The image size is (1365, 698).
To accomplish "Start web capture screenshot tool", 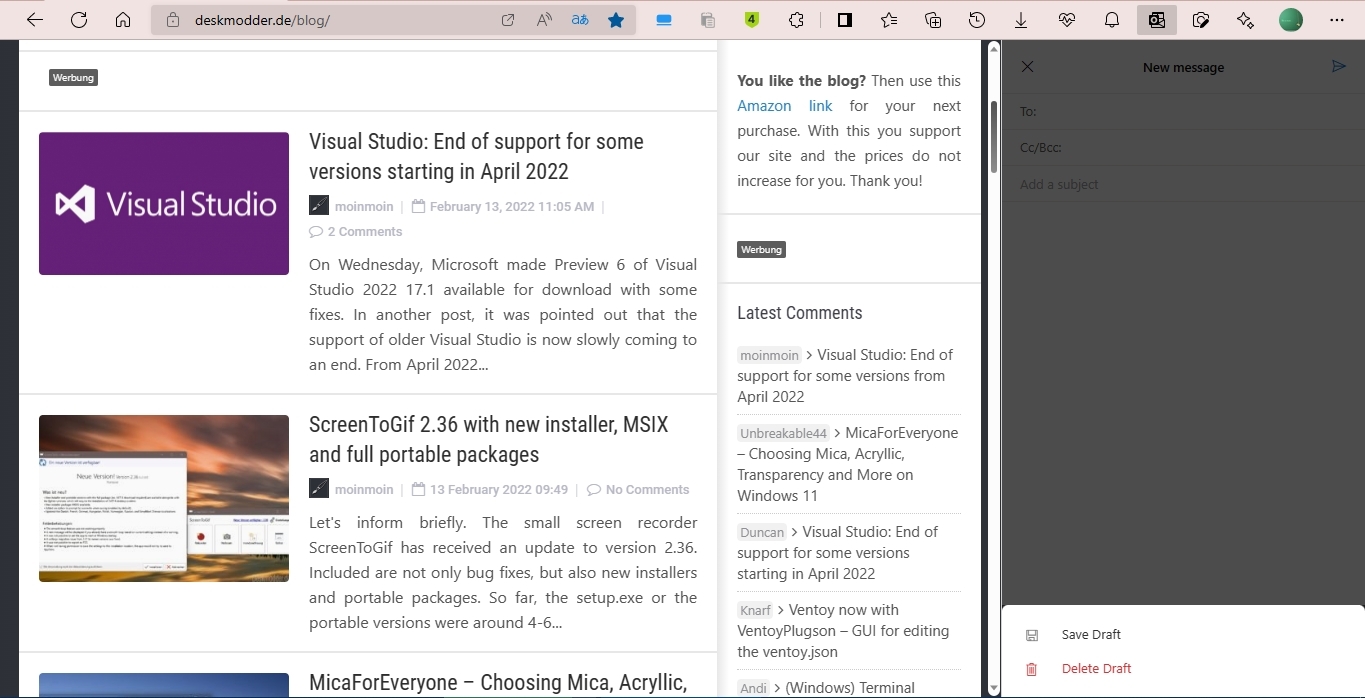I will 1201,20.
